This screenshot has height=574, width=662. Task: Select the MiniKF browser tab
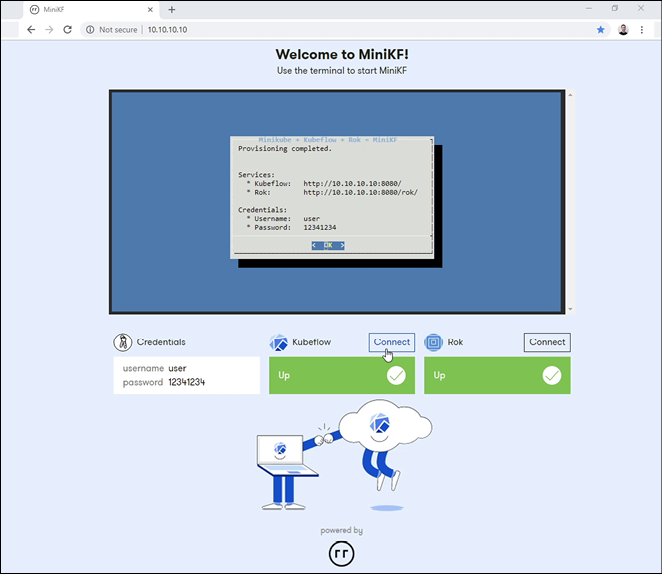tap(91, 9)
